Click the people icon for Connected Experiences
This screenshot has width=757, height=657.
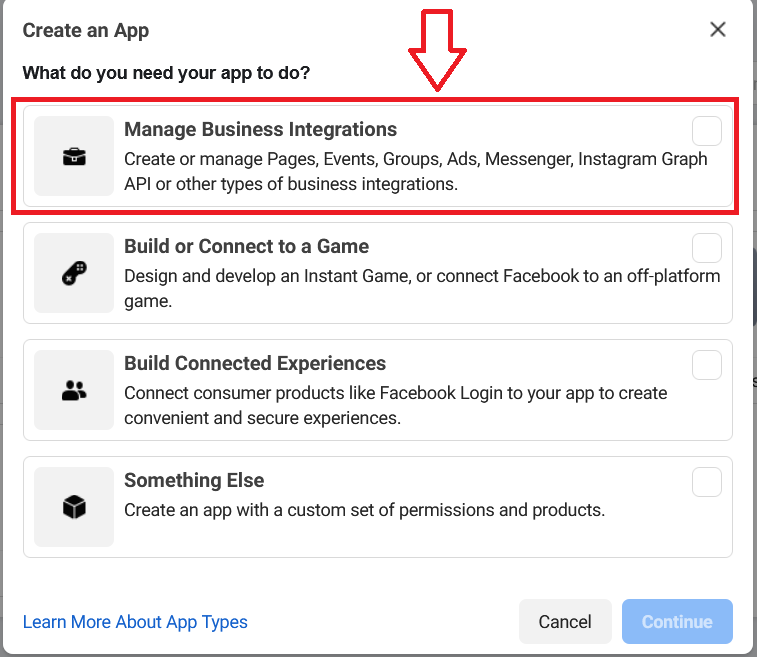point(74,390)
